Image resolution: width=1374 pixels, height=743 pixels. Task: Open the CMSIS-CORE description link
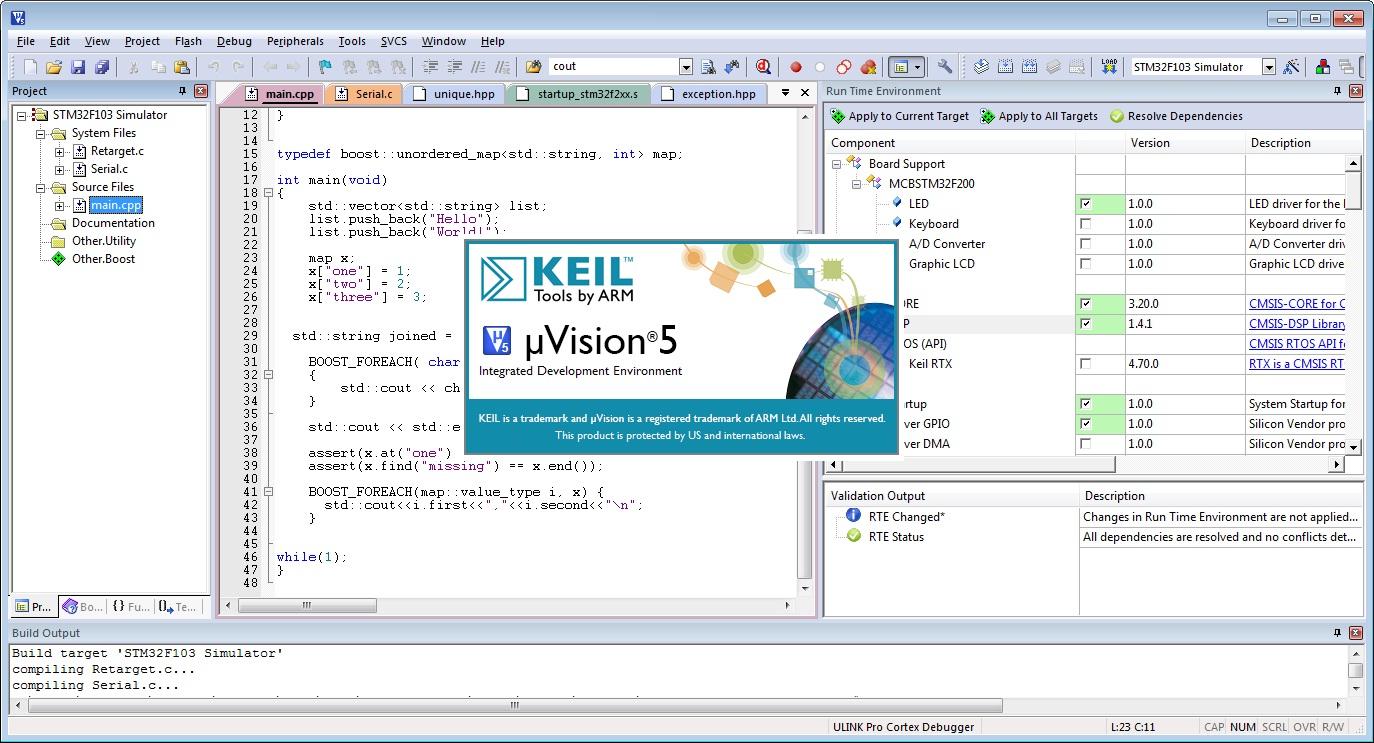[1297, 304]
